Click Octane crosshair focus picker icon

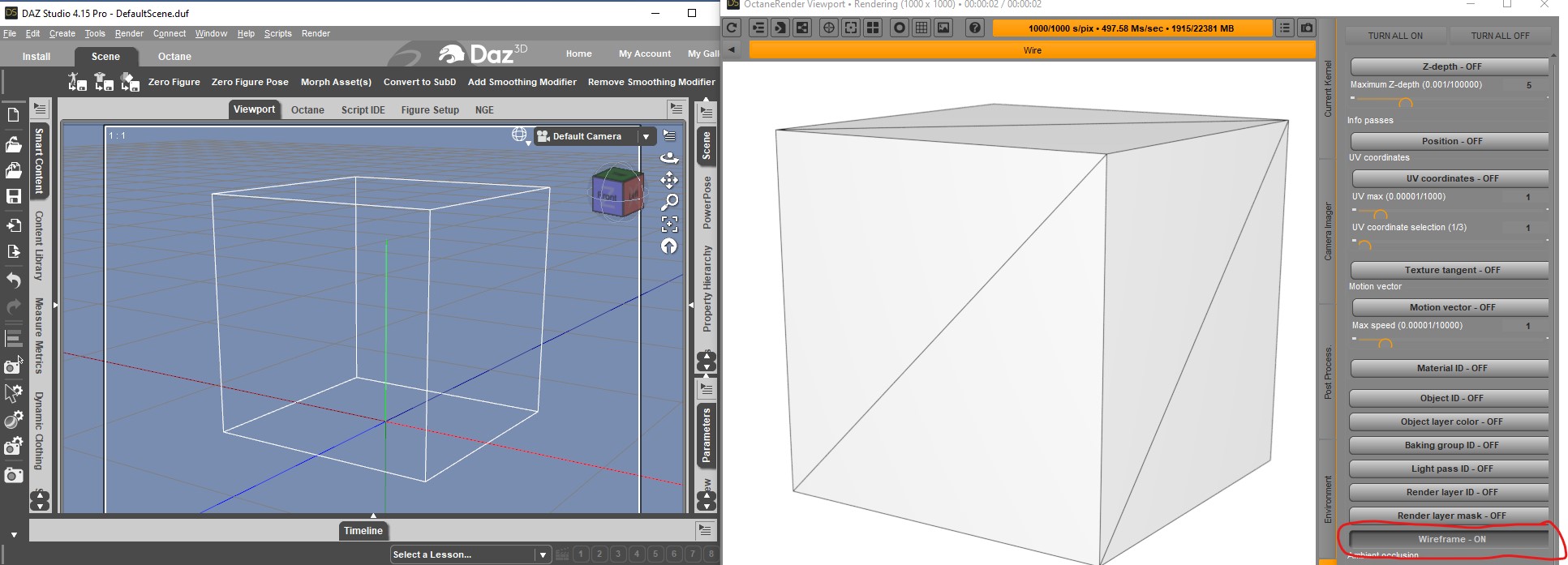[829, 28]
